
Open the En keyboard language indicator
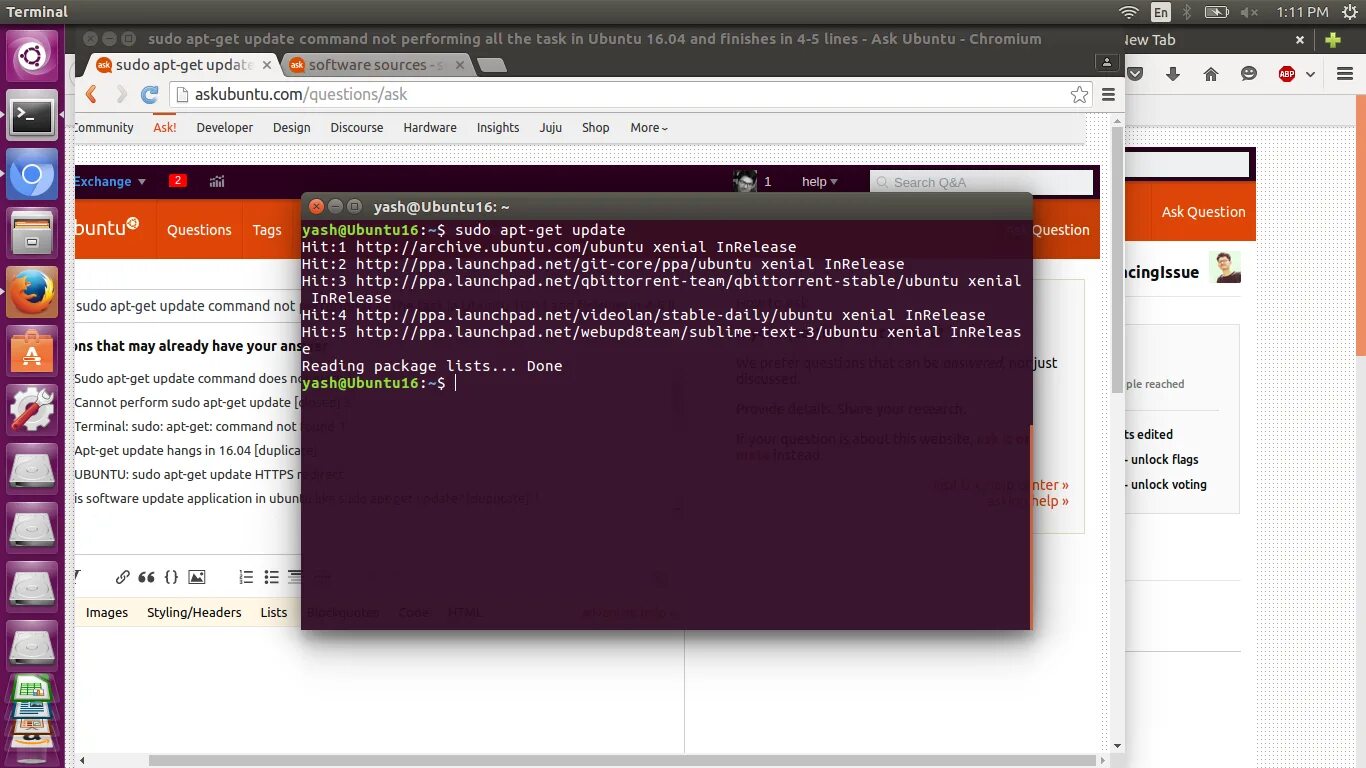point(1160,12)
